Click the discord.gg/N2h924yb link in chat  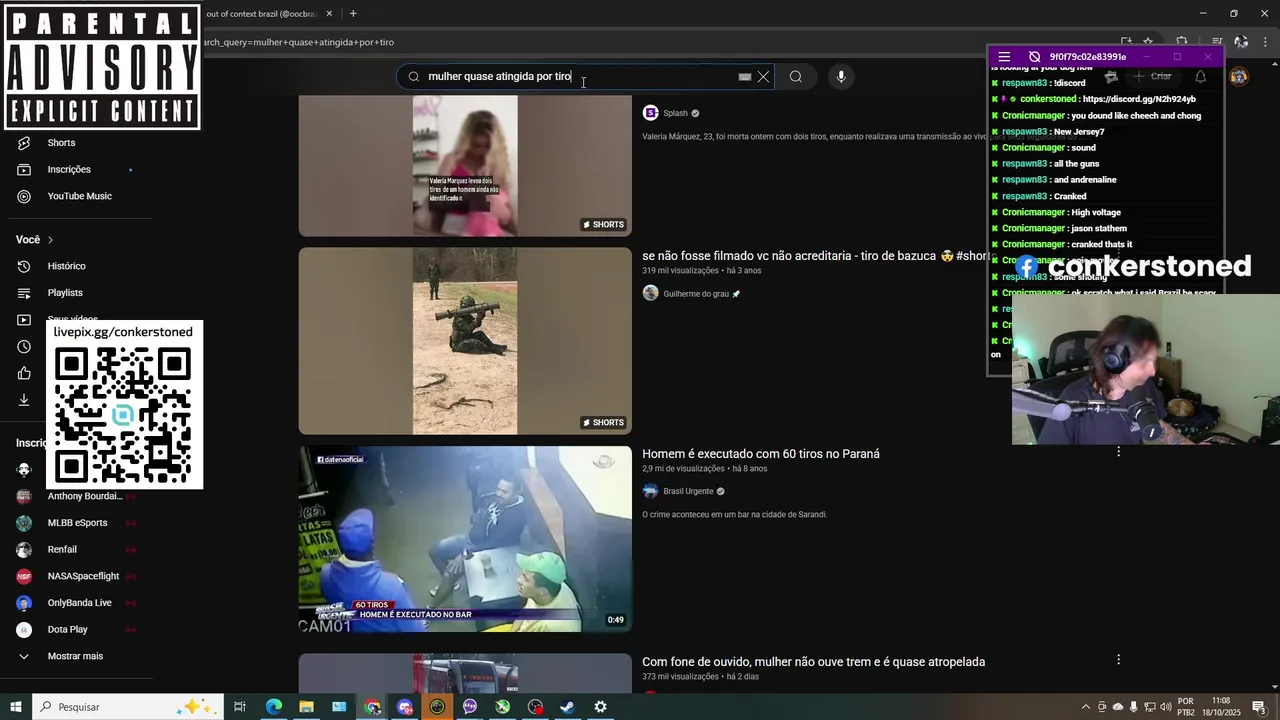click(x=1139, y=100)
